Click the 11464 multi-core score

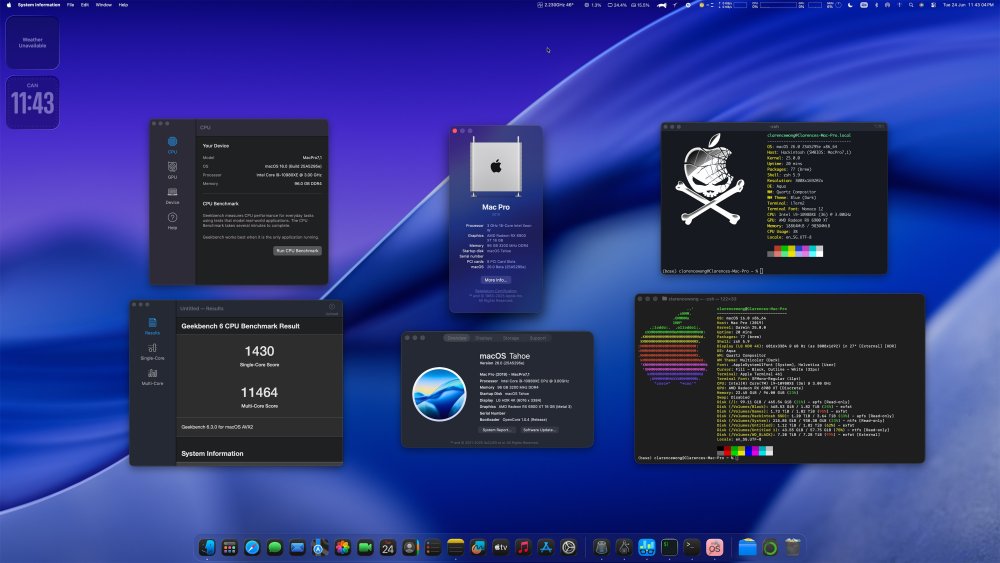(x=259, y=392)
